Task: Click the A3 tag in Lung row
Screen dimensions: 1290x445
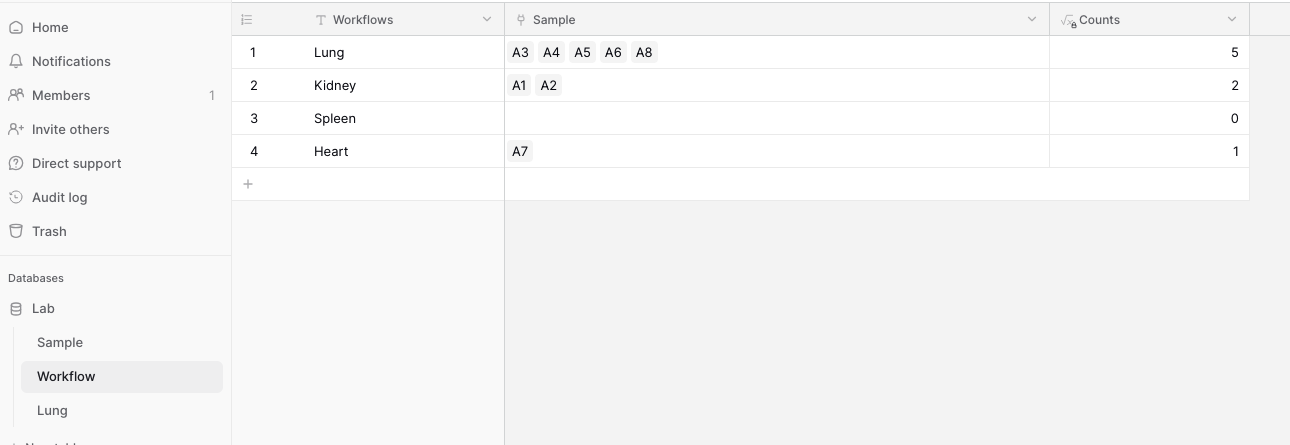Action: (x=520, y=52)
